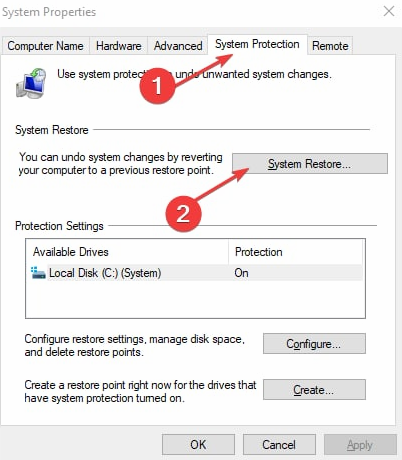
Task: Confirm with the OK button
Action: (198, 445)
